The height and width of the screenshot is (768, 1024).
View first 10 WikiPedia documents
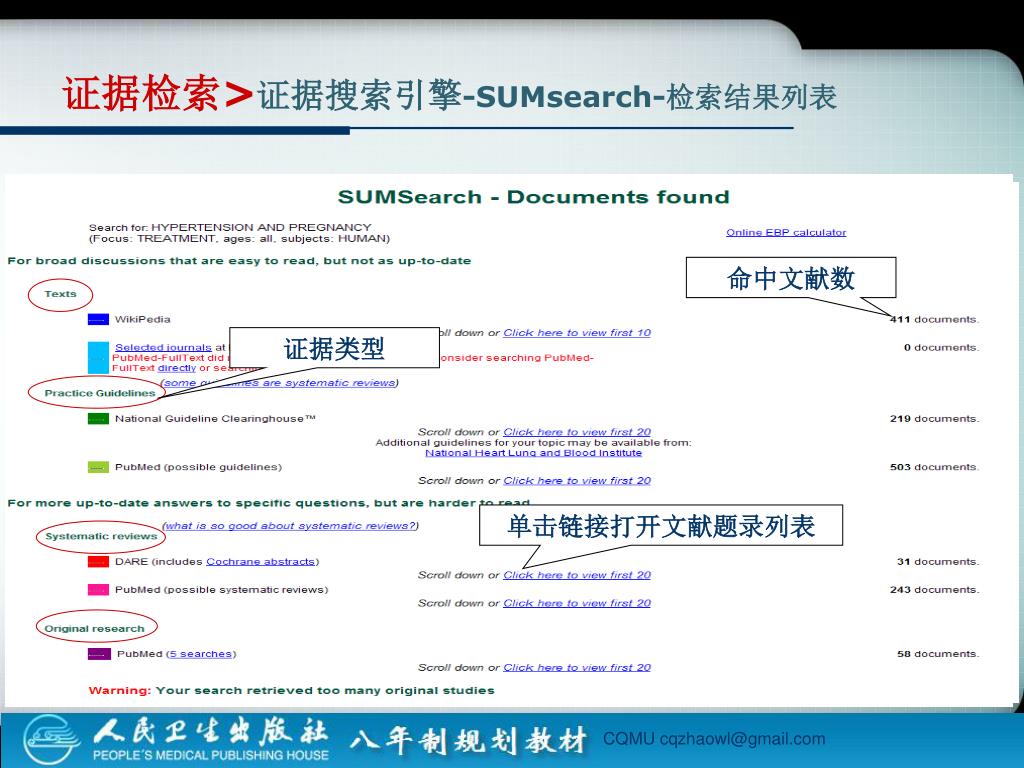click(577, 332)
